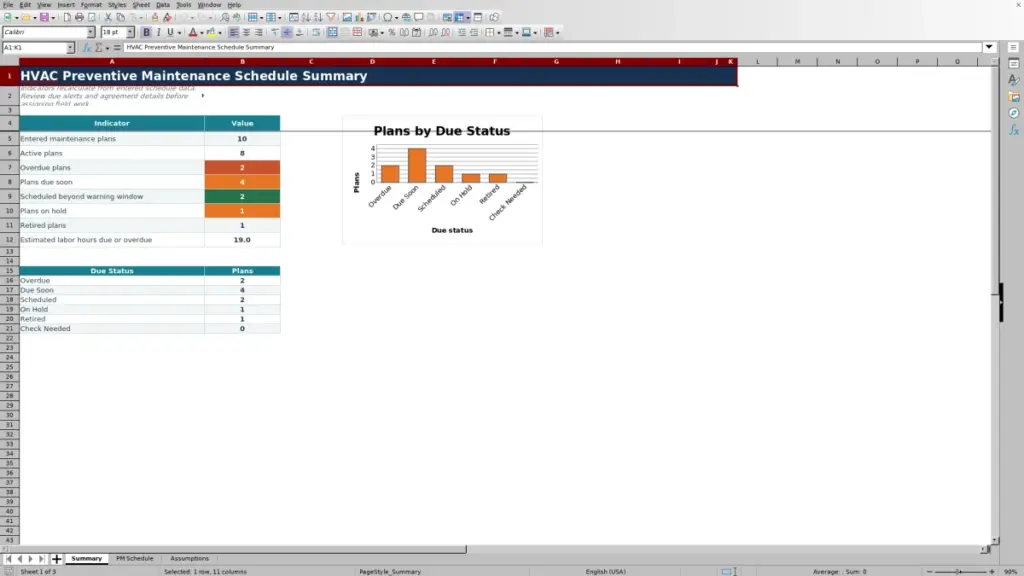Image resolution: width=1024 pixels, height=576 pixels.
Task: Open the Font Size dropdown list
Action: click(x=130, y=32)
